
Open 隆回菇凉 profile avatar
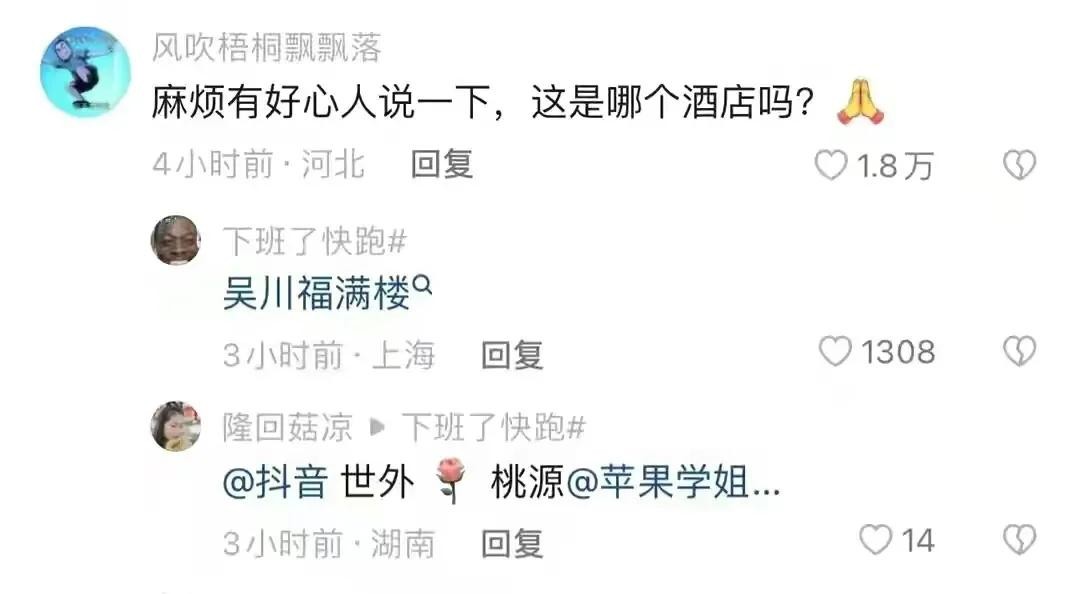tap(176, 427)
